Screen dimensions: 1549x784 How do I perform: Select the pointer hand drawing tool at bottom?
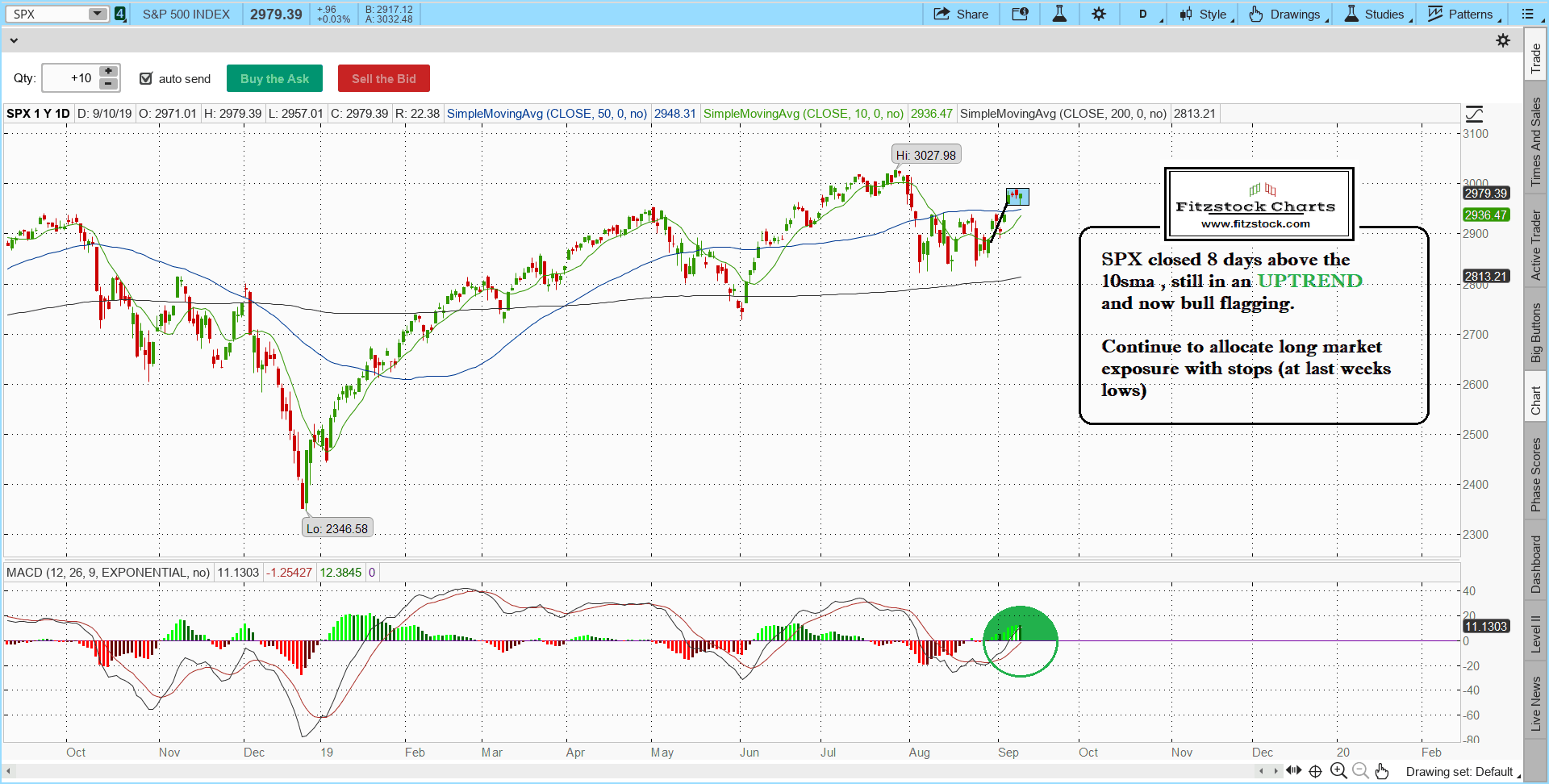pyautogui.click(x=1382, y=771)
